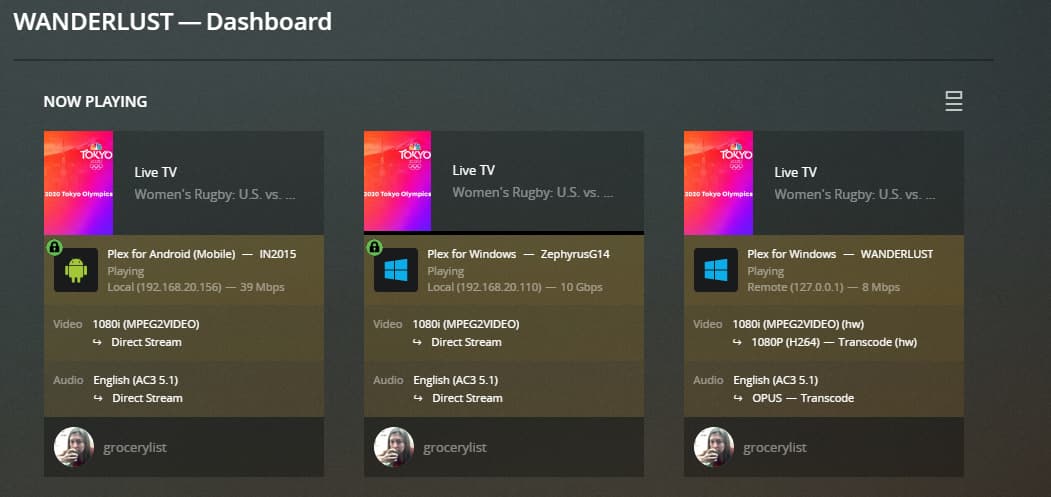Viewport: 1051px width, 497px height.
Task: Click the user avatar on the WANDERLUST card
Action: tap(714, 447)
